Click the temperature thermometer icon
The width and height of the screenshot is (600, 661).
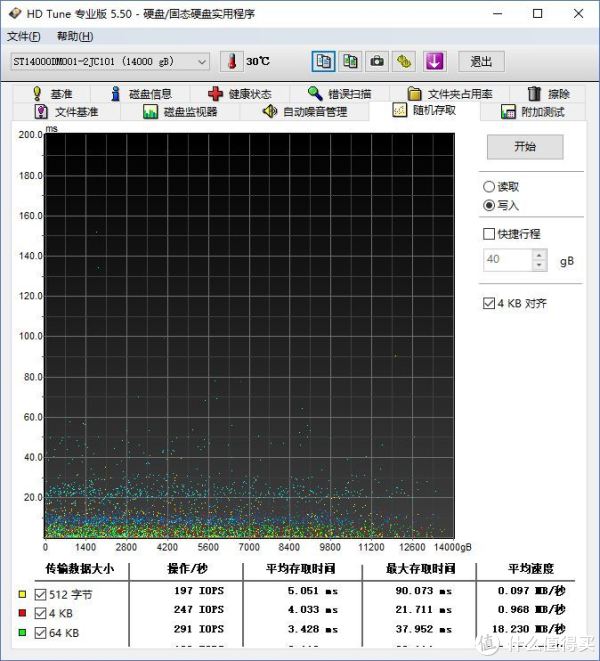tap(231, 62)
